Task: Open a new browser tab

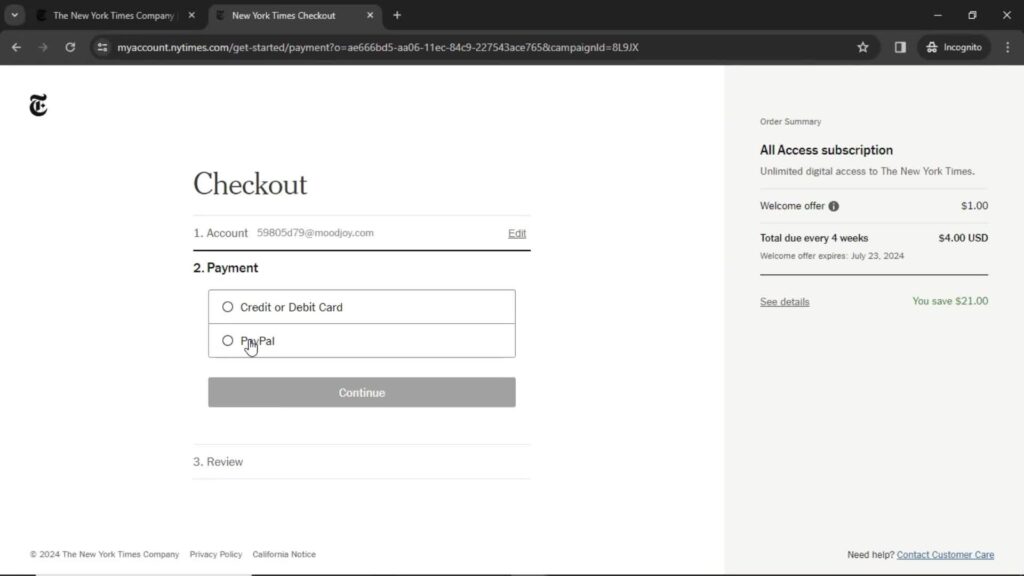Action: [397, 15]
